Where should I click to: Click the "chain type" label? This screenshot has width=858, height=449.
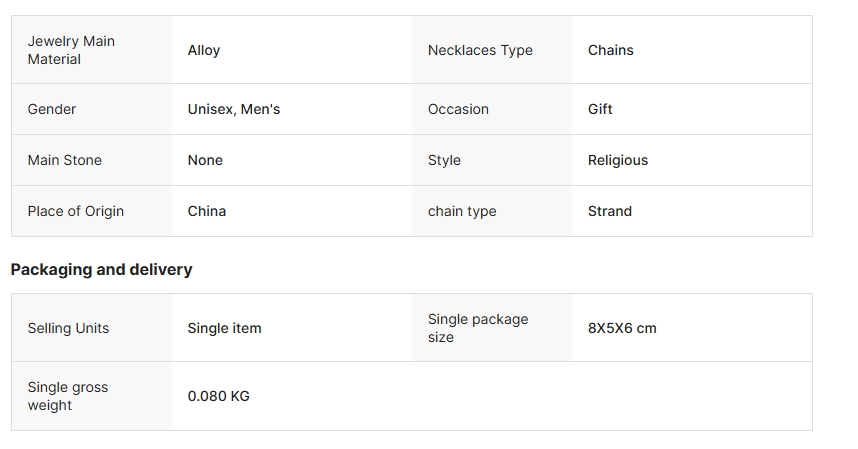click(x=462, y=211)
